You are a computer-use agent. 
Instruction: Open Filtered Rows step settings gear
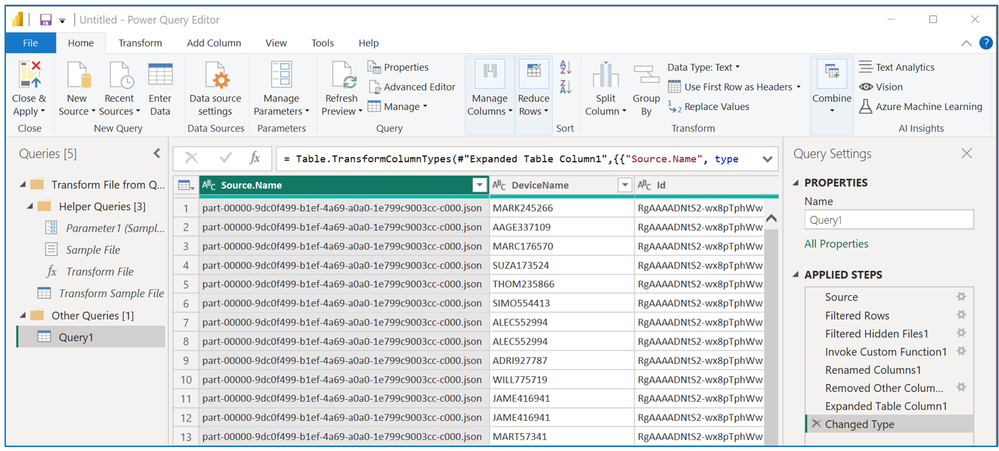pyautogui.click(x=961, y=315)
